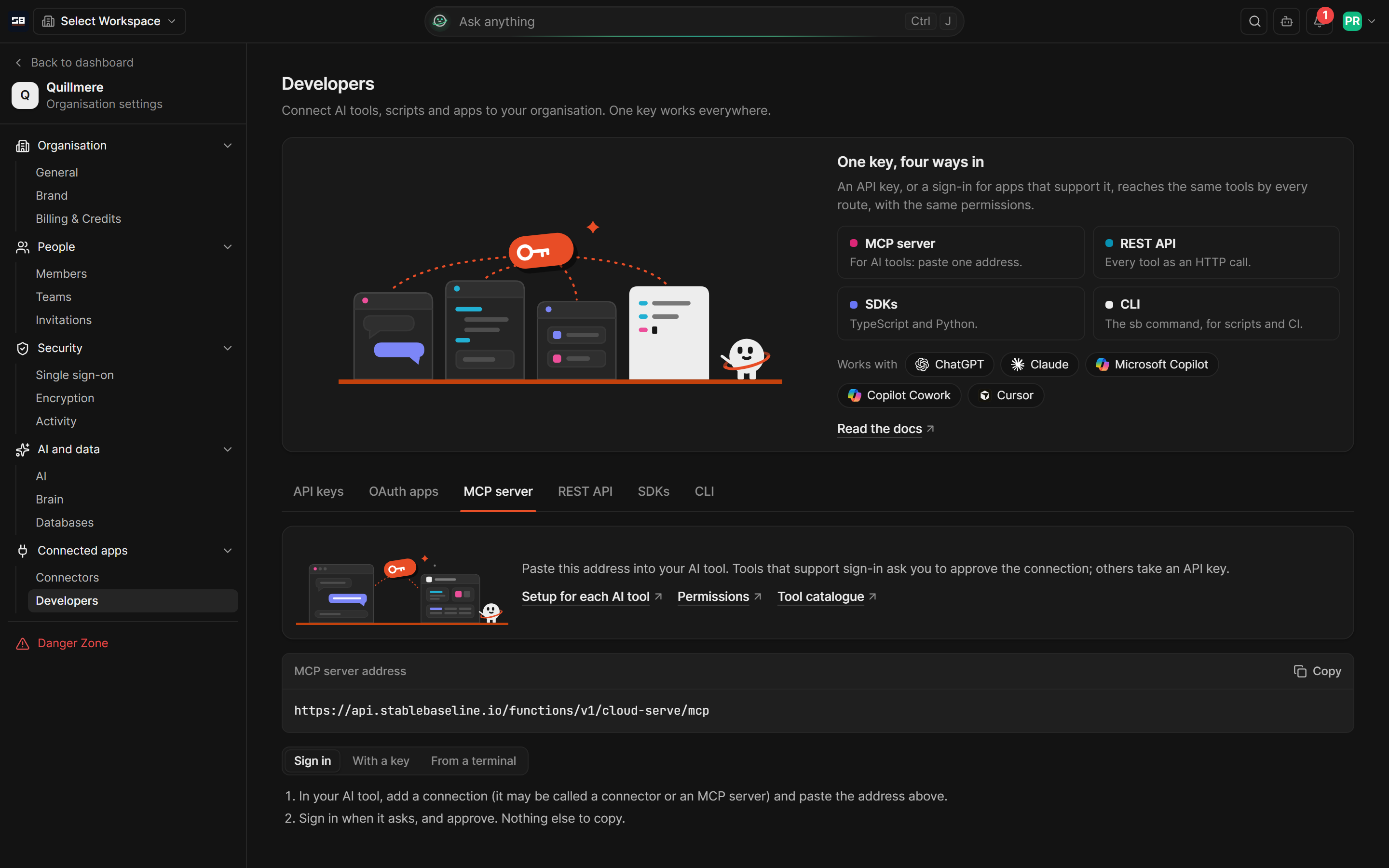Click the MCP server address URL text
The height and width of the screenshot is (868, 1389).
(502, 711)
